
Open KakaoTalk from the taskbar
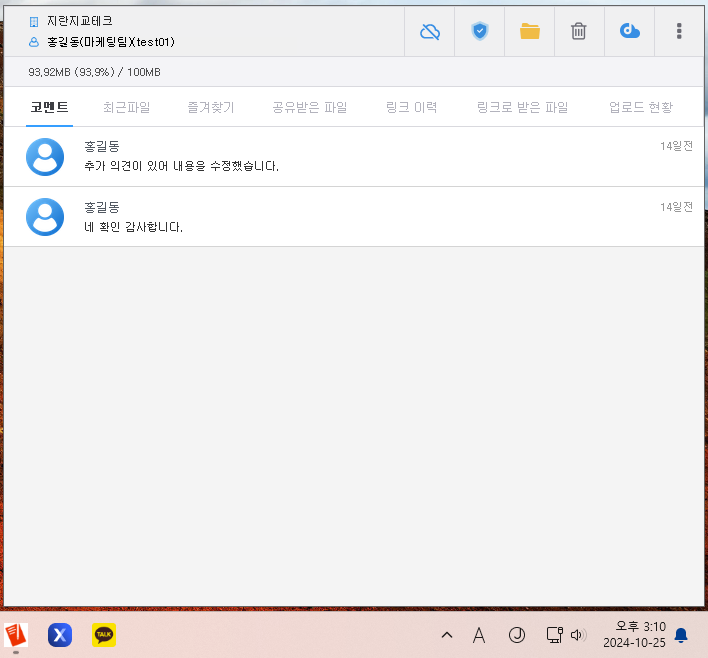click(x=104, y=635)
